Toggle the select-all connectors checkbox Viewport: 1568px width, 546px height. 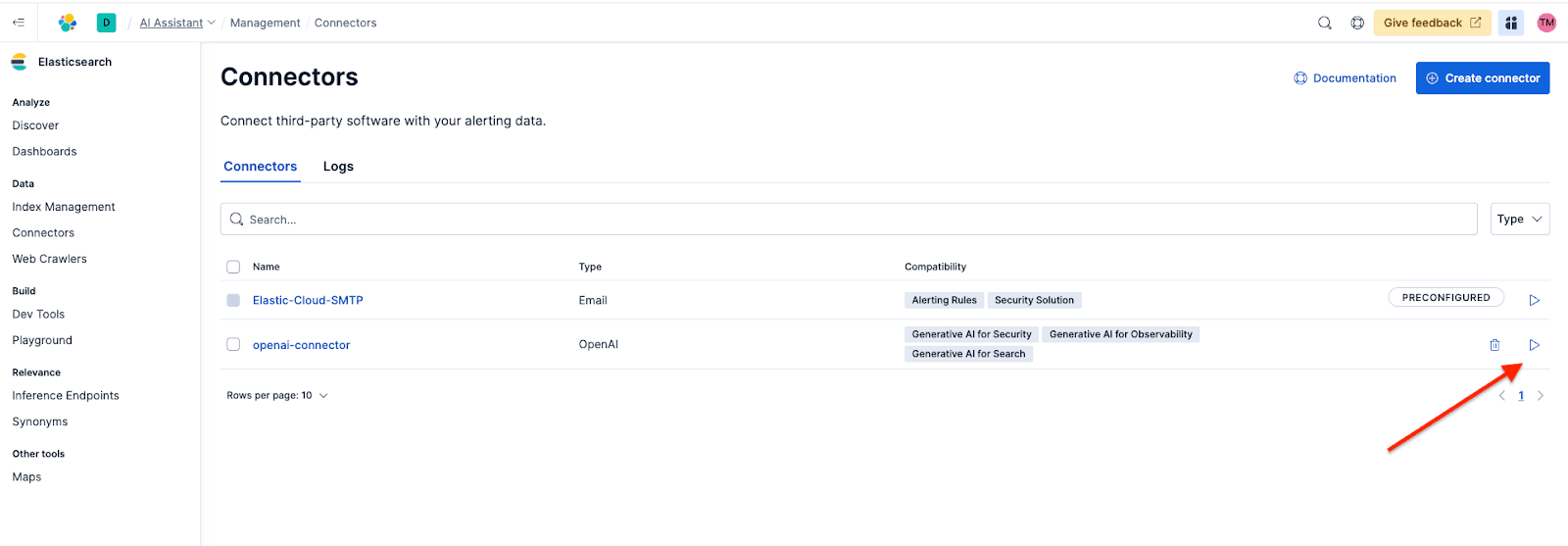[x=233, y=267]
